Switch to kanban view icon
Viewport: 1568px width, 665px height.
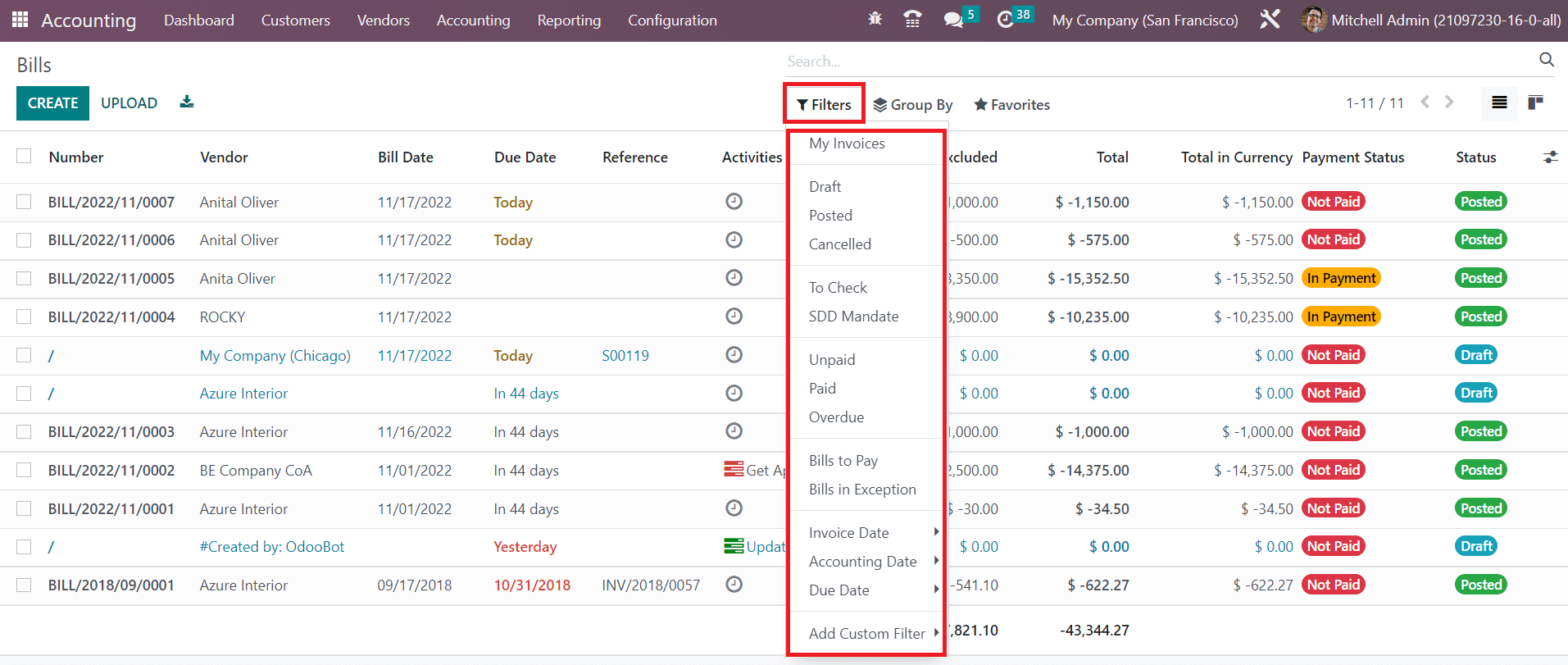[1535, 102]
